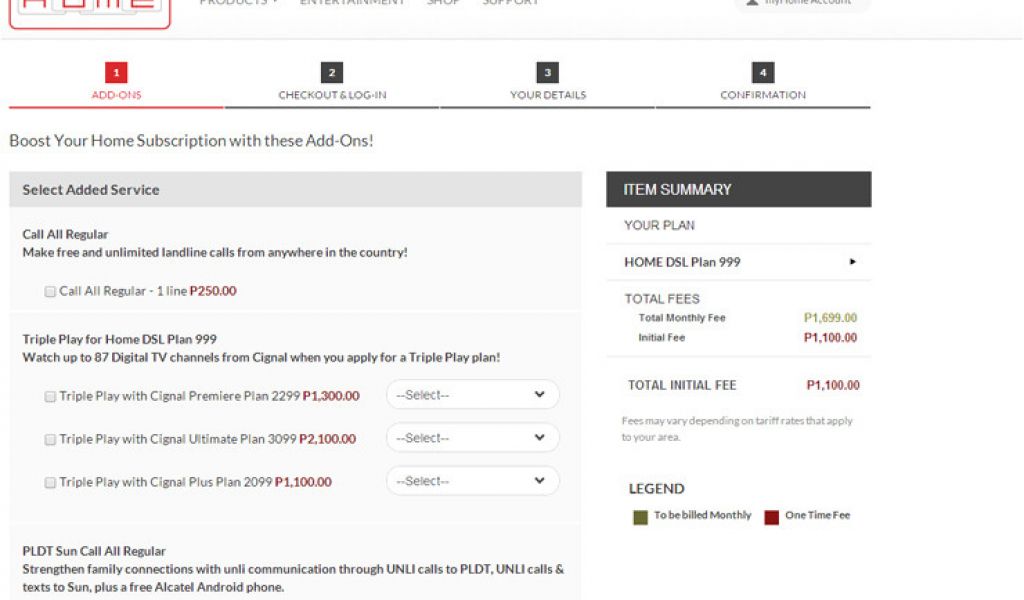Click the step 1 number badge
The image size is (1024, 600).
tap(117, 73)
